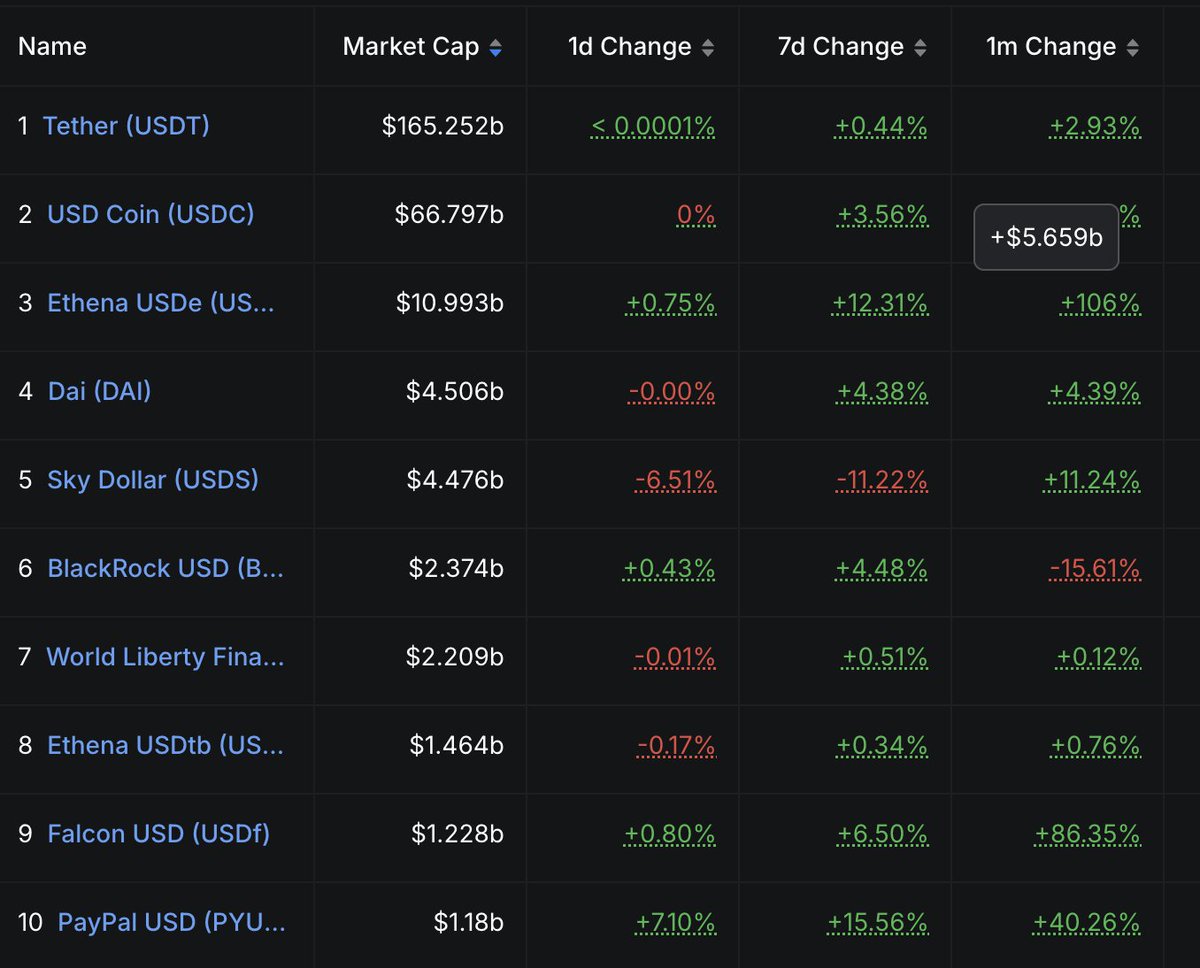Open the Ethena USDtb link
The height and width of the screenshot is (968, 1200).
[x=165, y=745]
